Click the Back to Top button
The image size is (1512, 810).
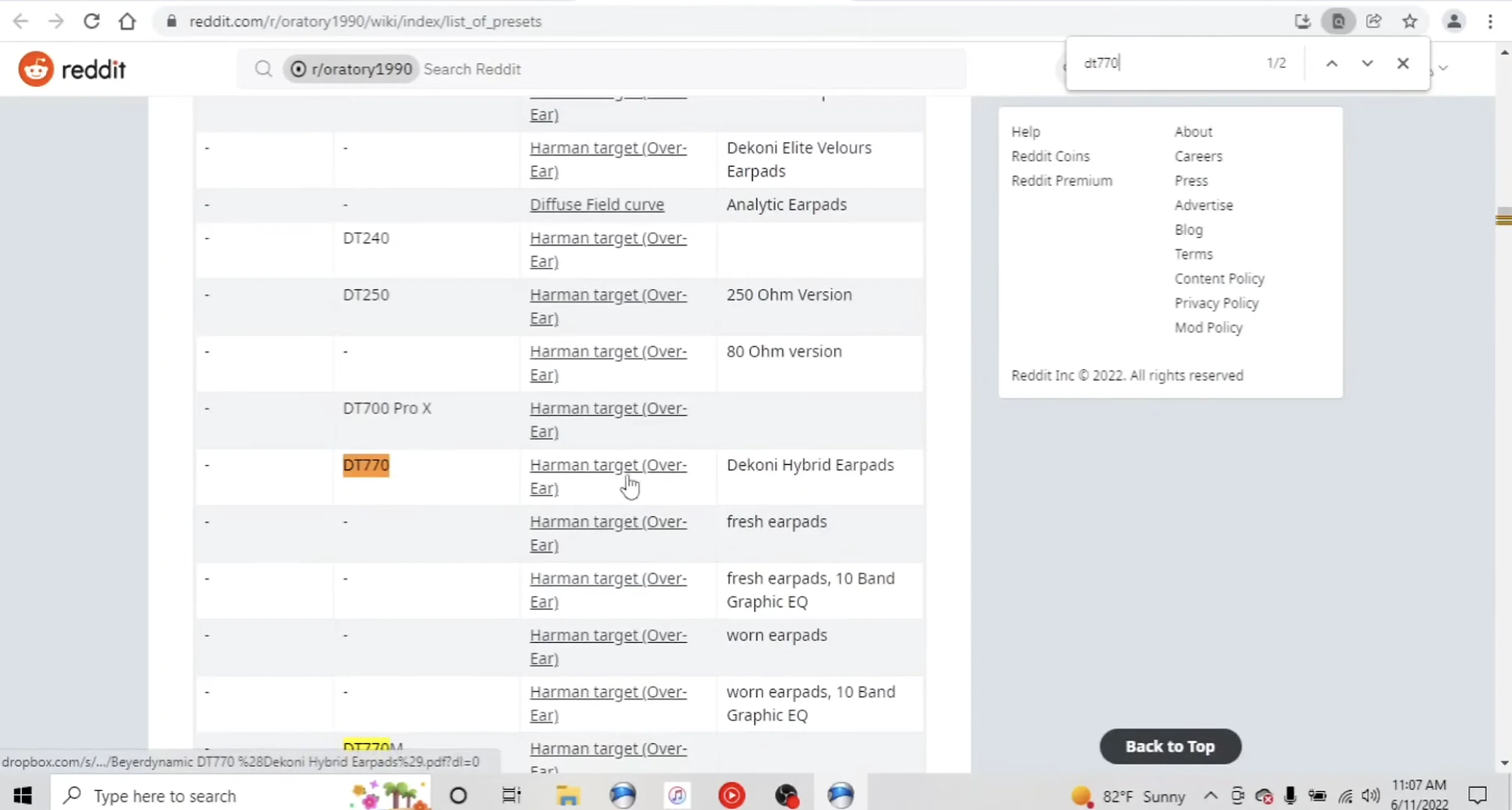[x=1170, y=746]
